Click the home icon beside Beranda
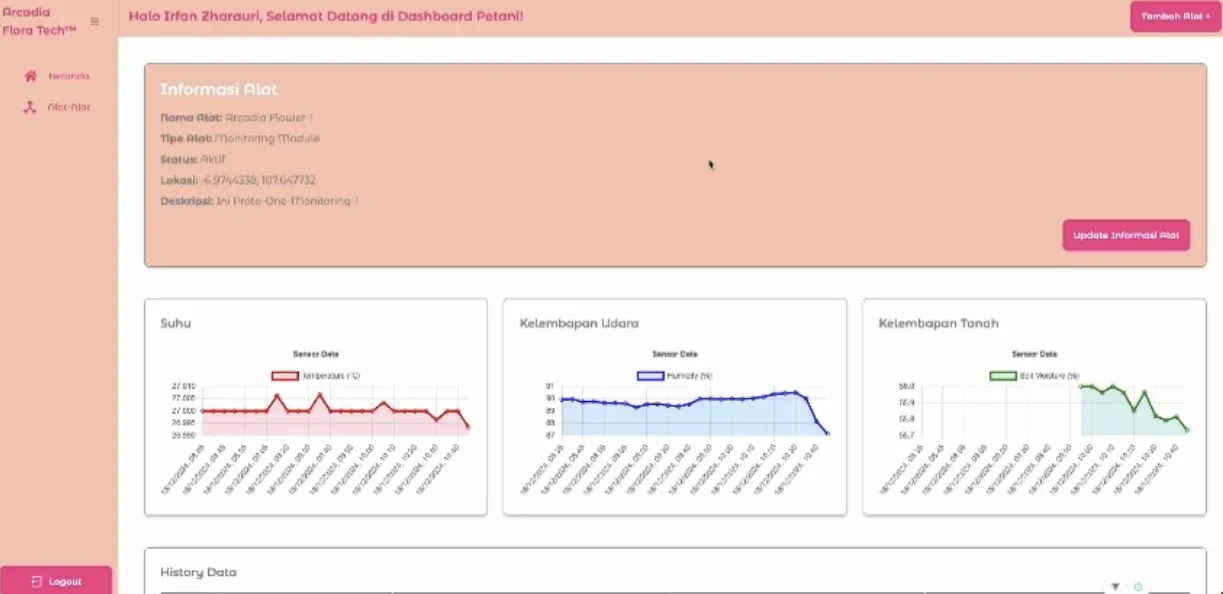This screenshot has width=1223, height=594. point(31,76)
